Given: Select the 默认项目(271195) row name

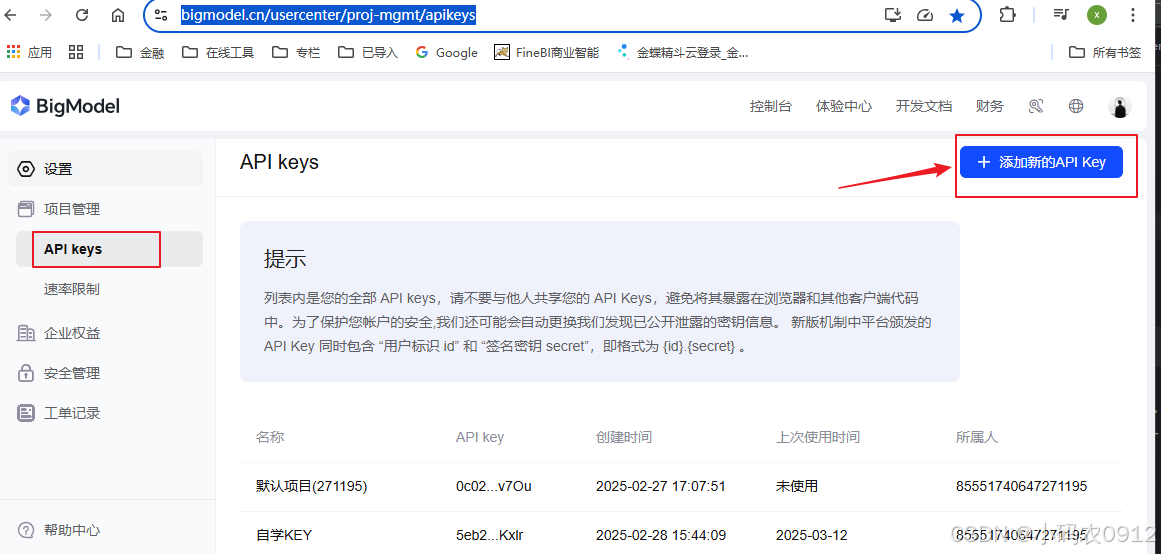Looking at the screenshot, I should click(x=311, y=487).
